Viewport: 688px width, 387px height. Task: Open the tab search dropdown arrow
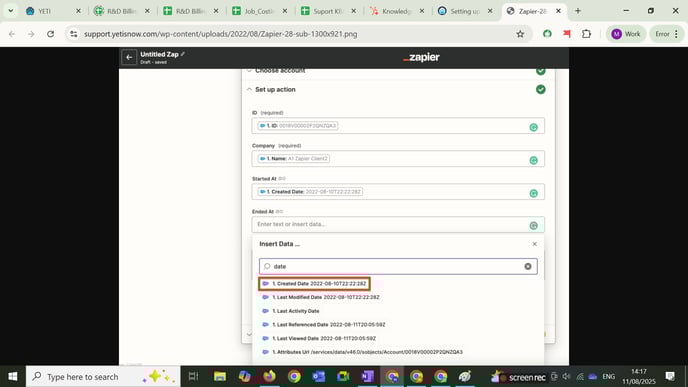click(11, 11)
